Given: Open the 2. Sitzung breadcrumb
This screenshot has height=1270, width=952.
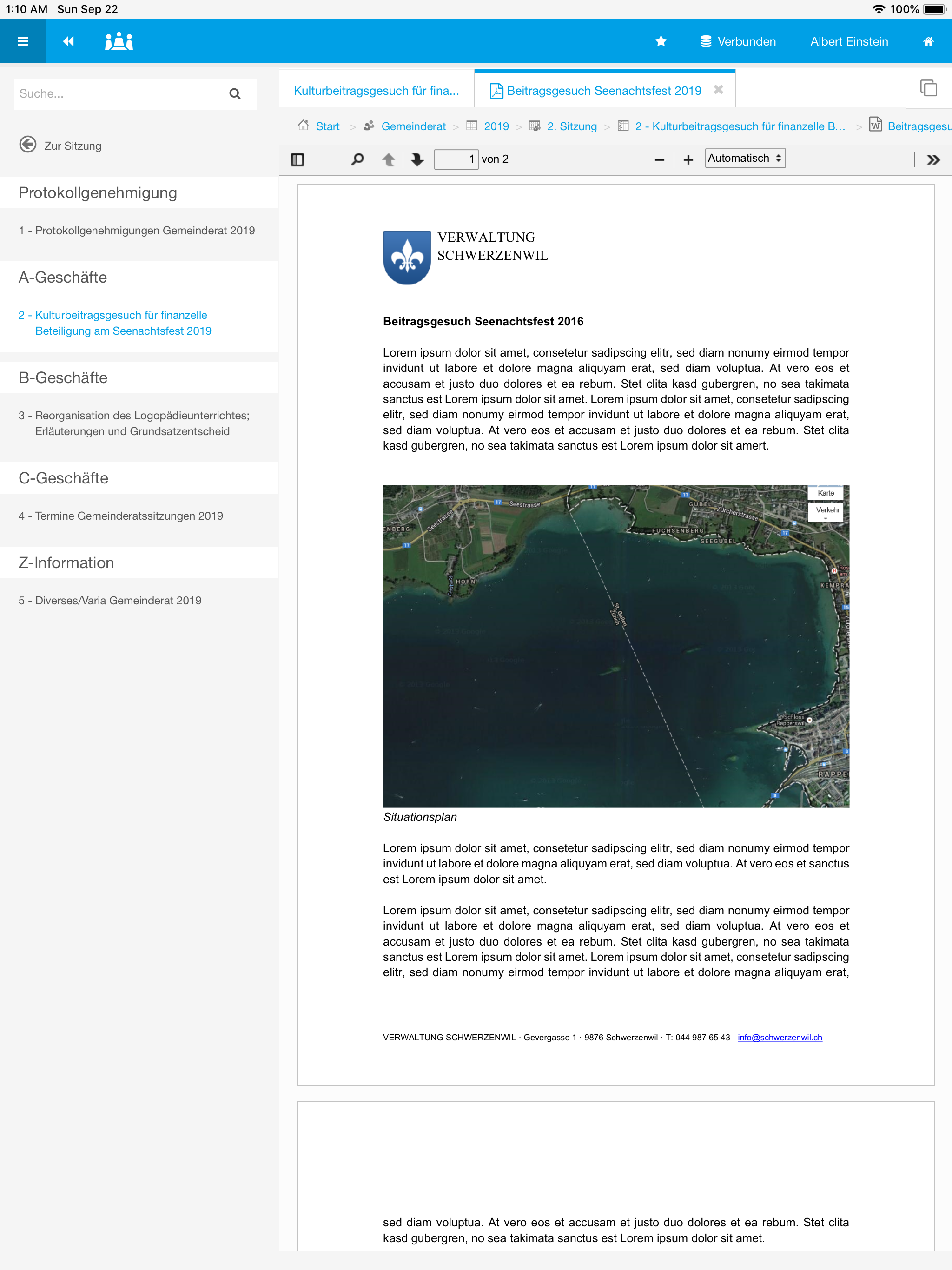Looking at the screenshot, I should 563,126.
